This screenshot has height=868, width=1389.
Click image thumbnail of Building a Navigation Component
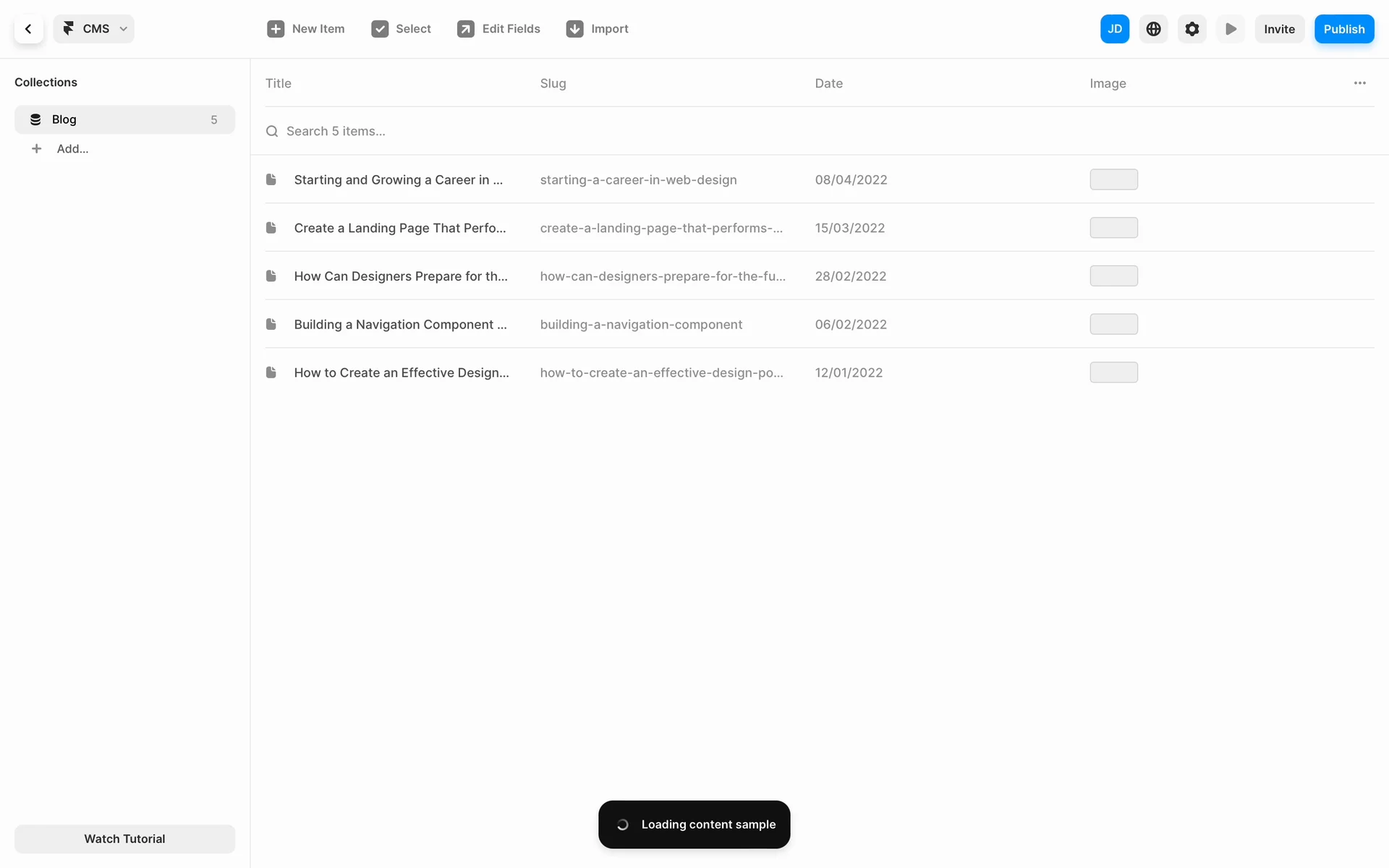point(1113,324)
